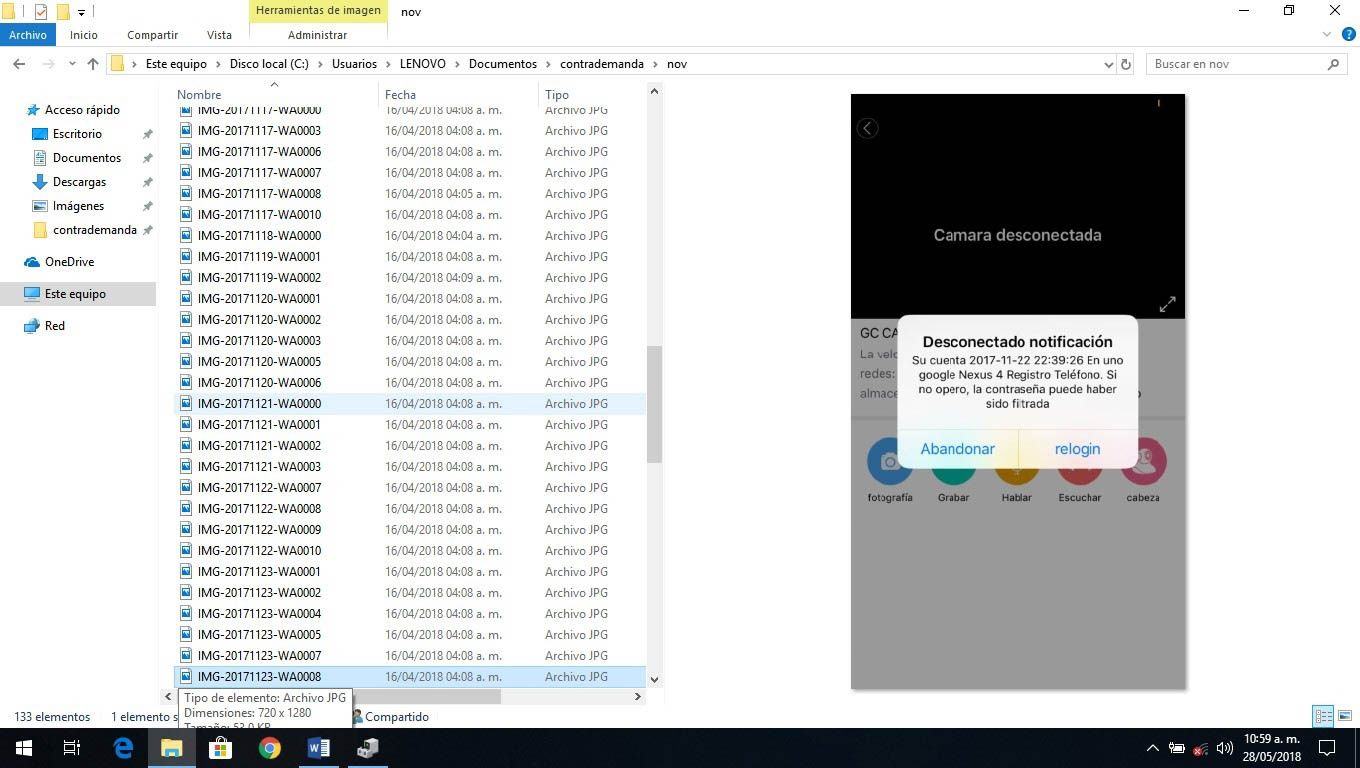Open the Vista ribbon tab

point(219,35)
